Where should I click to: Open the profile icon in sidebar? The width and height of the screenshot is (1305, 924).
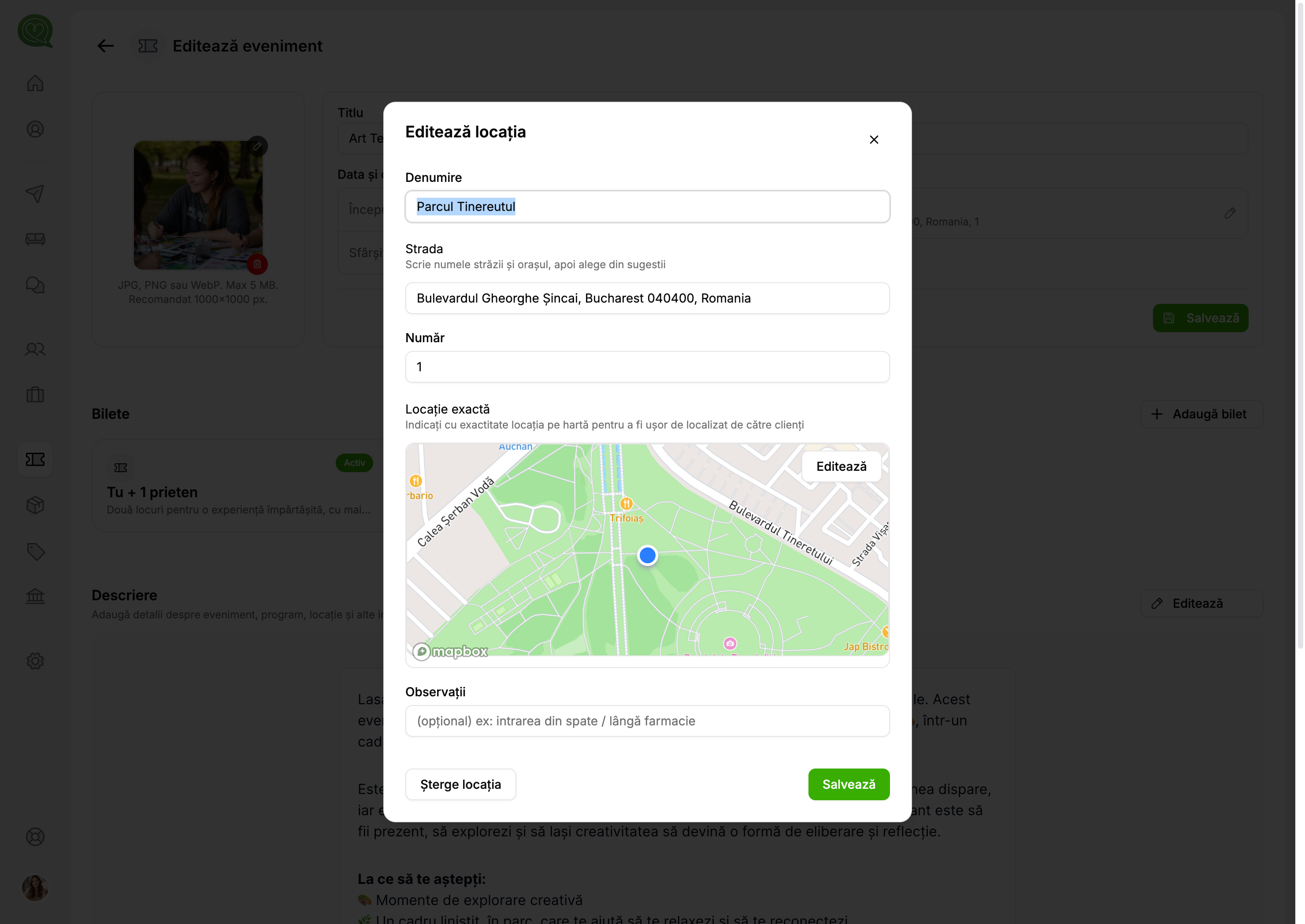35,129
